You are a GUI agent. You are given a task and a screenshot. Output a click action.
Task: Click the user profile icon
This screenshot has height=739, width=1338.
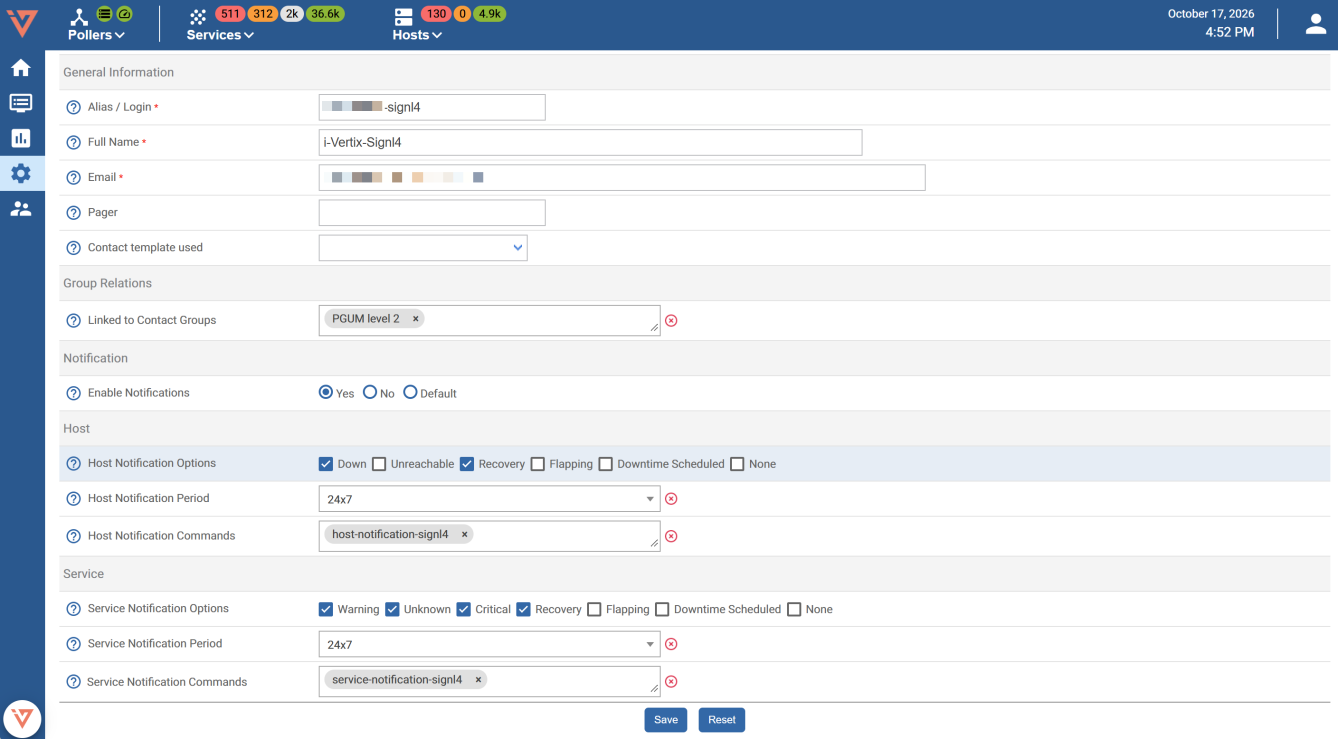coord(1316,25)
